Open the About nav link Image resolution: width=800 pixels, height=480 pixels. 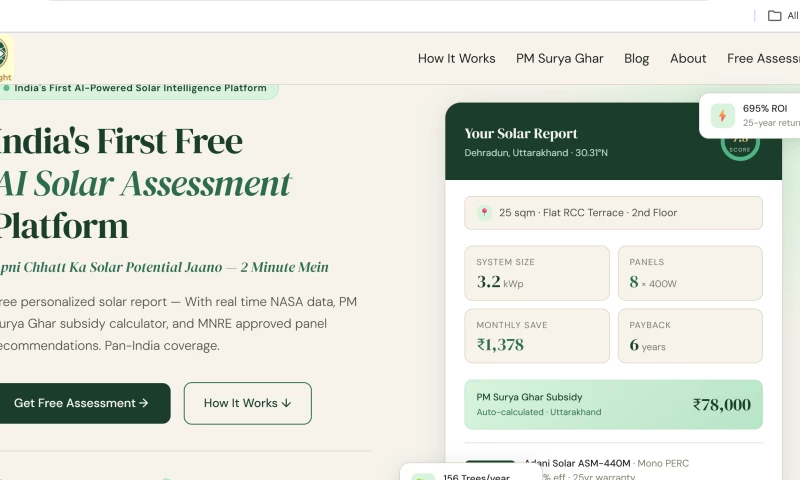[x=688, y=59]
